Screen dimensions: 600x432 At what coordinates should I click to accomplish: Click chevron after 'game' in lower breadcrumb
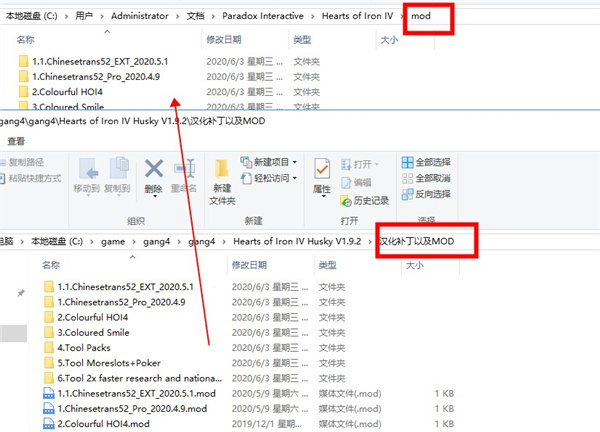pyautogui.click(x=134, y=242)
